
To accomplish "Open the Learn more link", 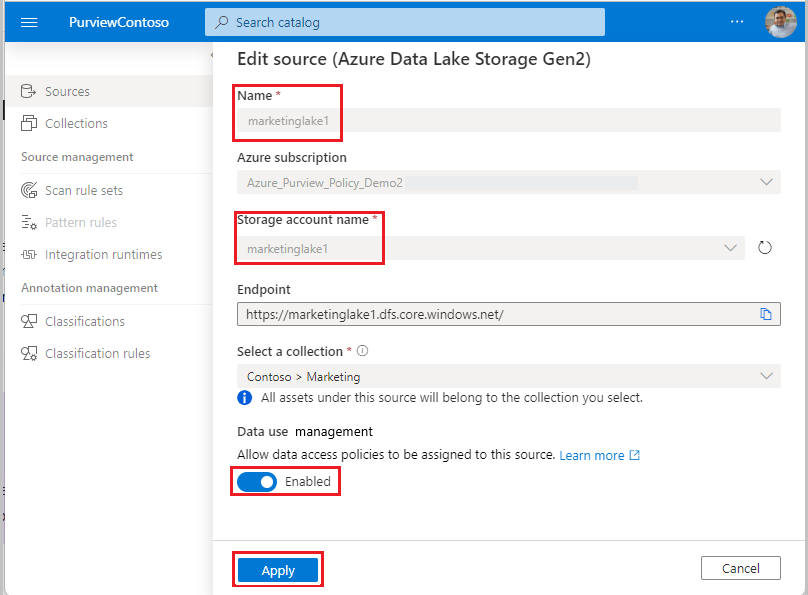I will [x=592, y=455].
